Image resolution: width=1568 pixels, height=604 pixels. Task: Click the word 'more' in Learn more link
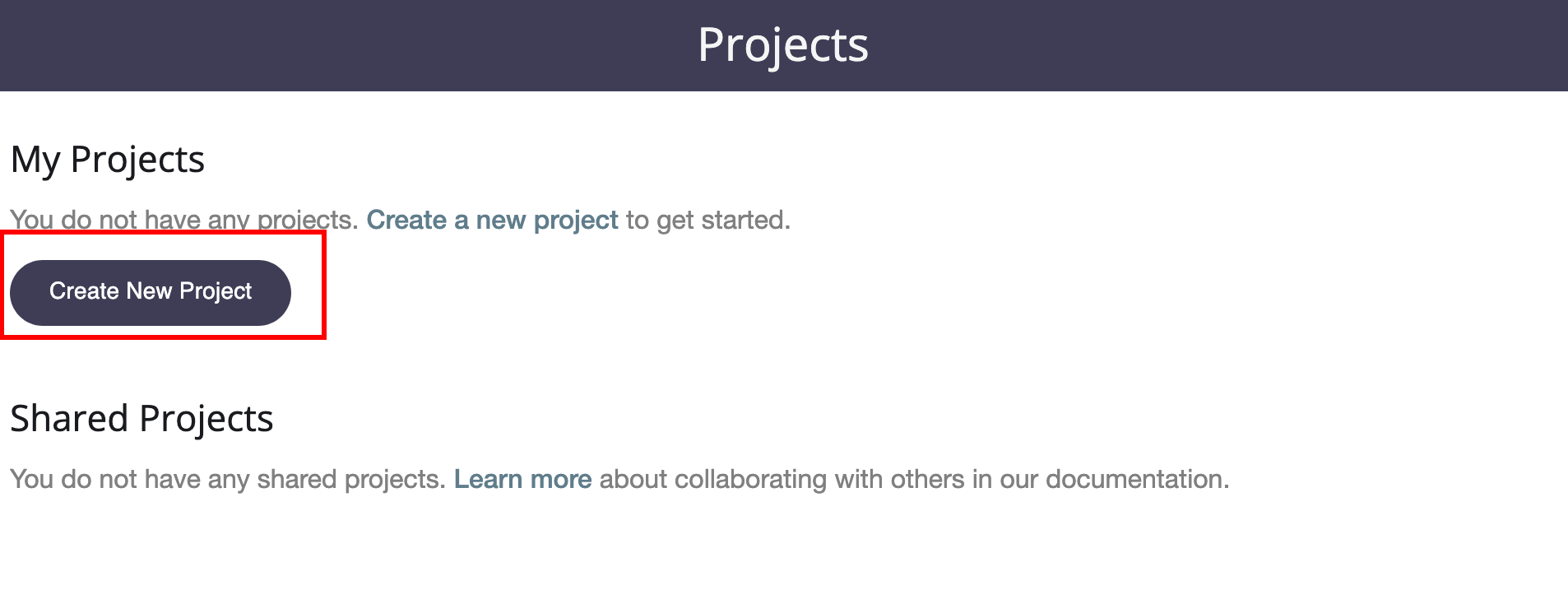561,479
